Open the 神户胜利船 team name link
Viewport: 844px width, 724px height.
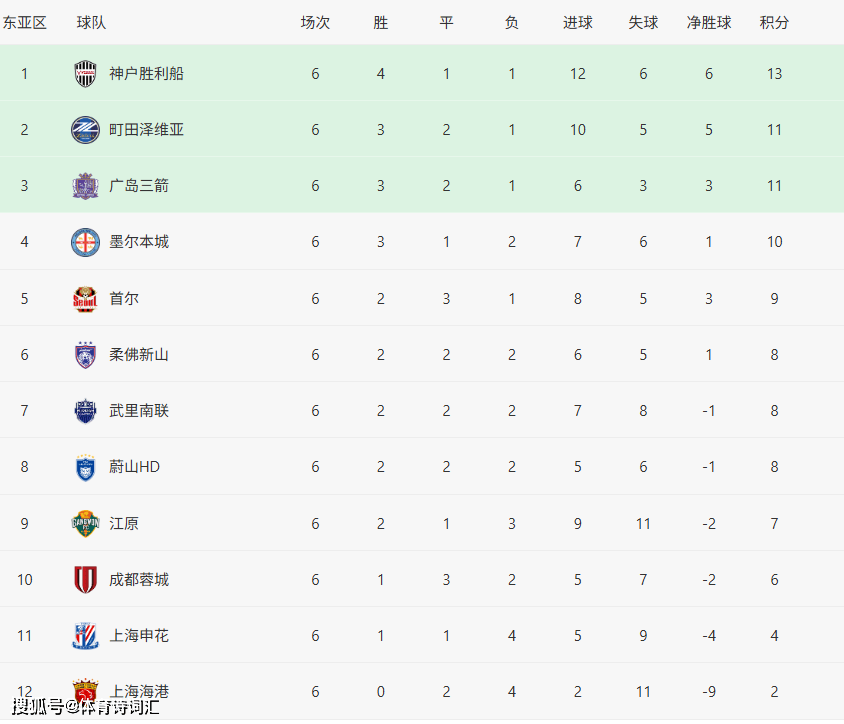(146, 74)
